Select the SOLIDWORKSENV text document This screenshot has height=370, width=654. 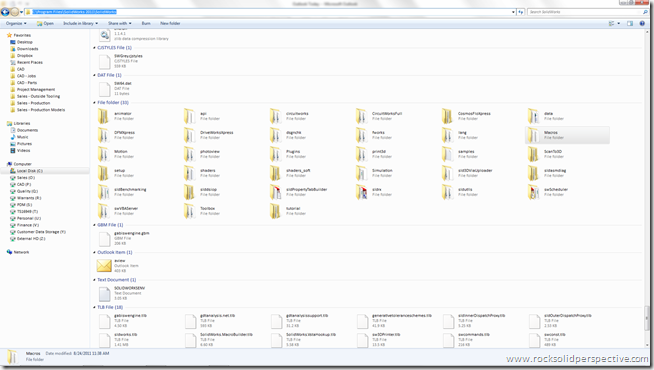click(x=122, y=293)
